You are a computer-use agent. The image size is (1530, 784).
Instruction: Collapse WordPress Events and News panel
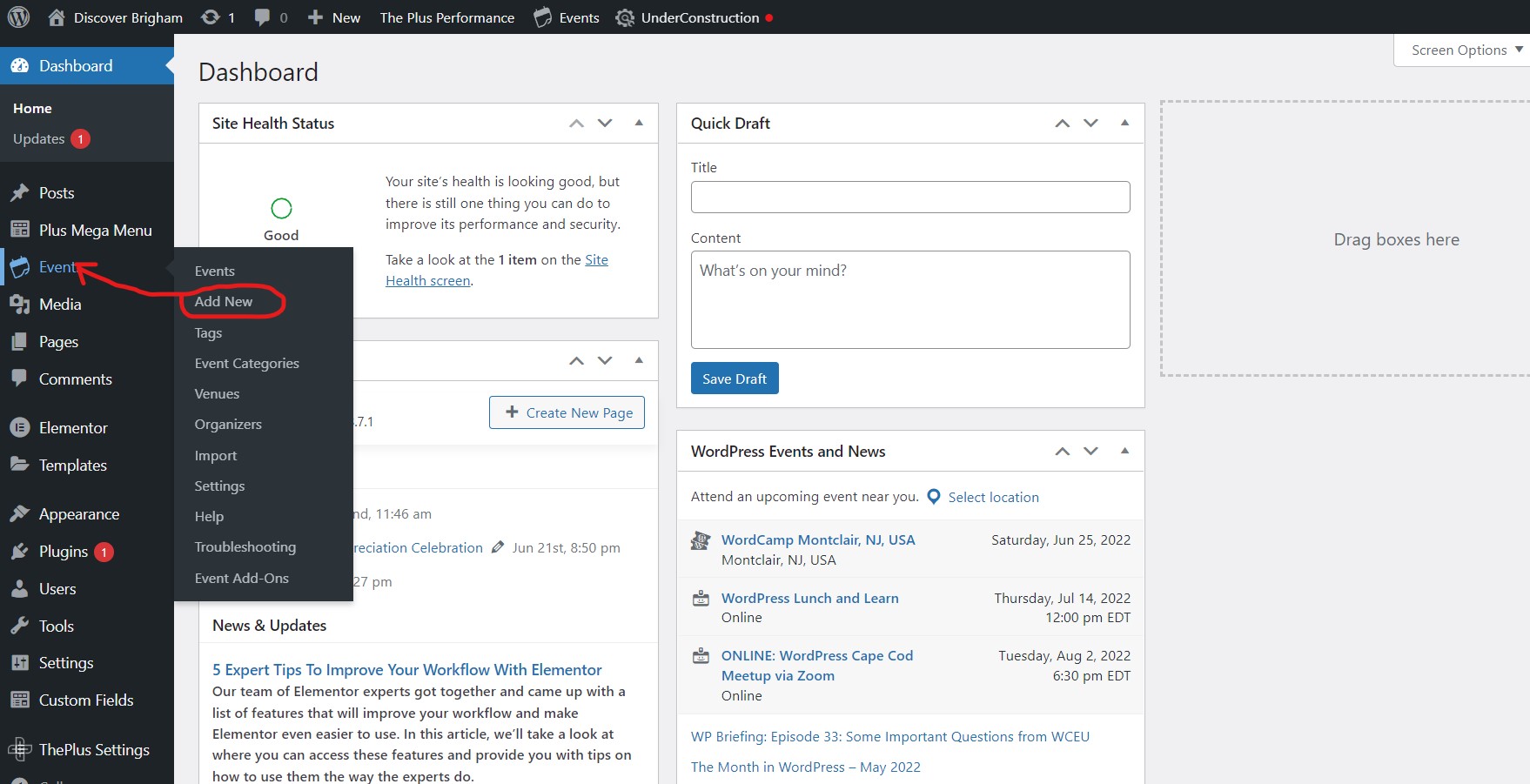click(x=1124, y=451)
